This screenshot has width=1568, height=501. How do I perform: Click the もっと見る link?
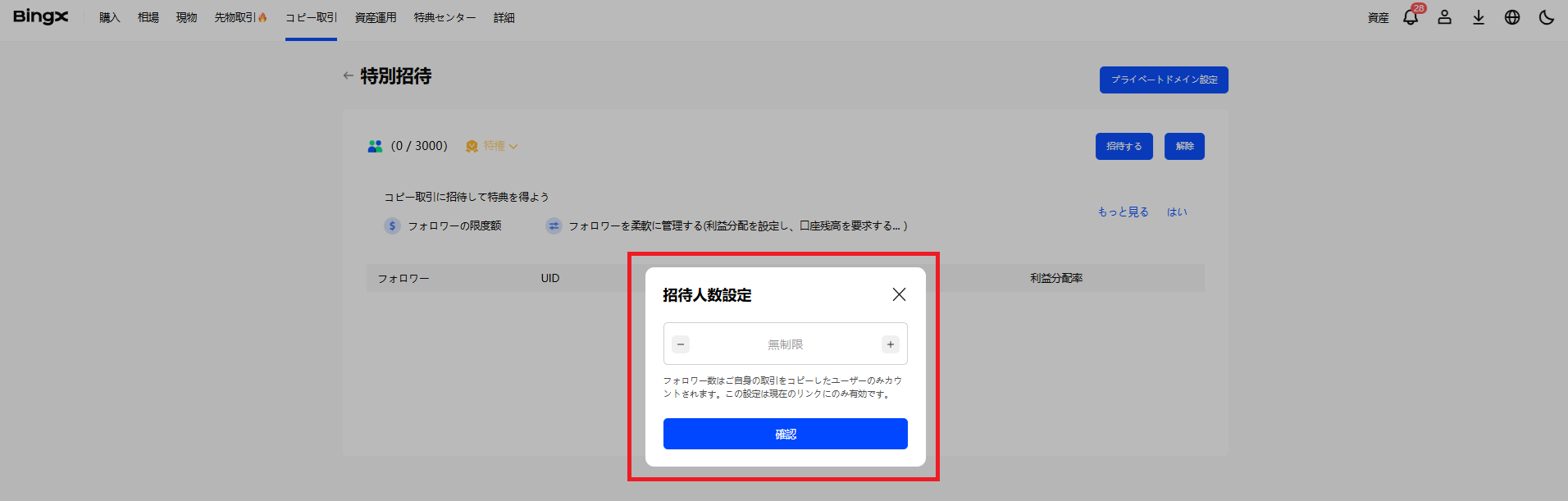click(x=1123, y=212)
